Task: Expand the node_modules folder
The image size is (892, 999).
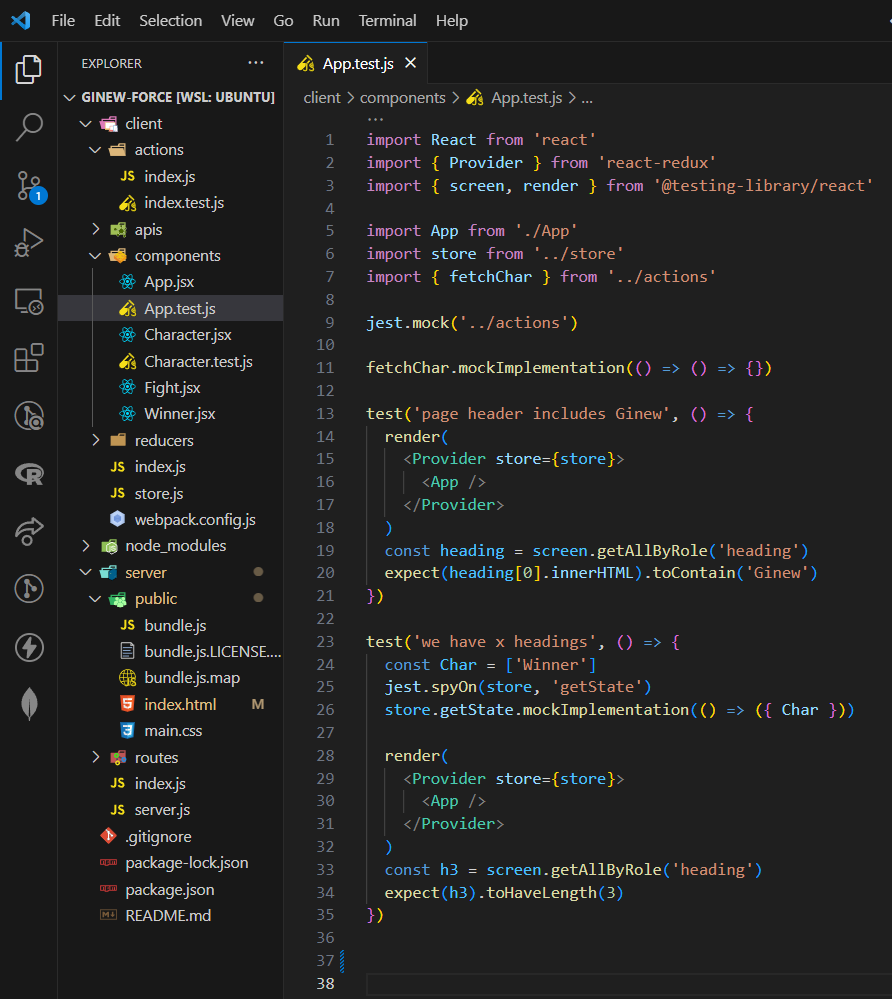Action: (x=86, y=546)
